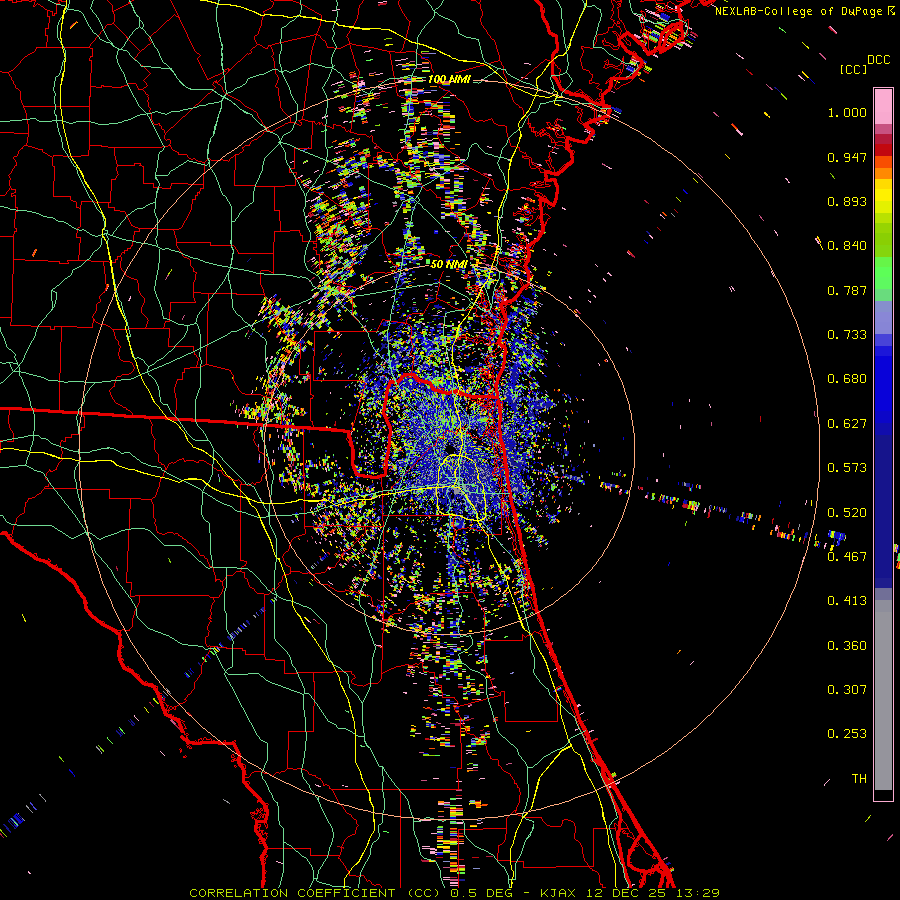The image size is (900, 900).
Task: Click the 0.413 legend value
Action: (x=847, y=601)
